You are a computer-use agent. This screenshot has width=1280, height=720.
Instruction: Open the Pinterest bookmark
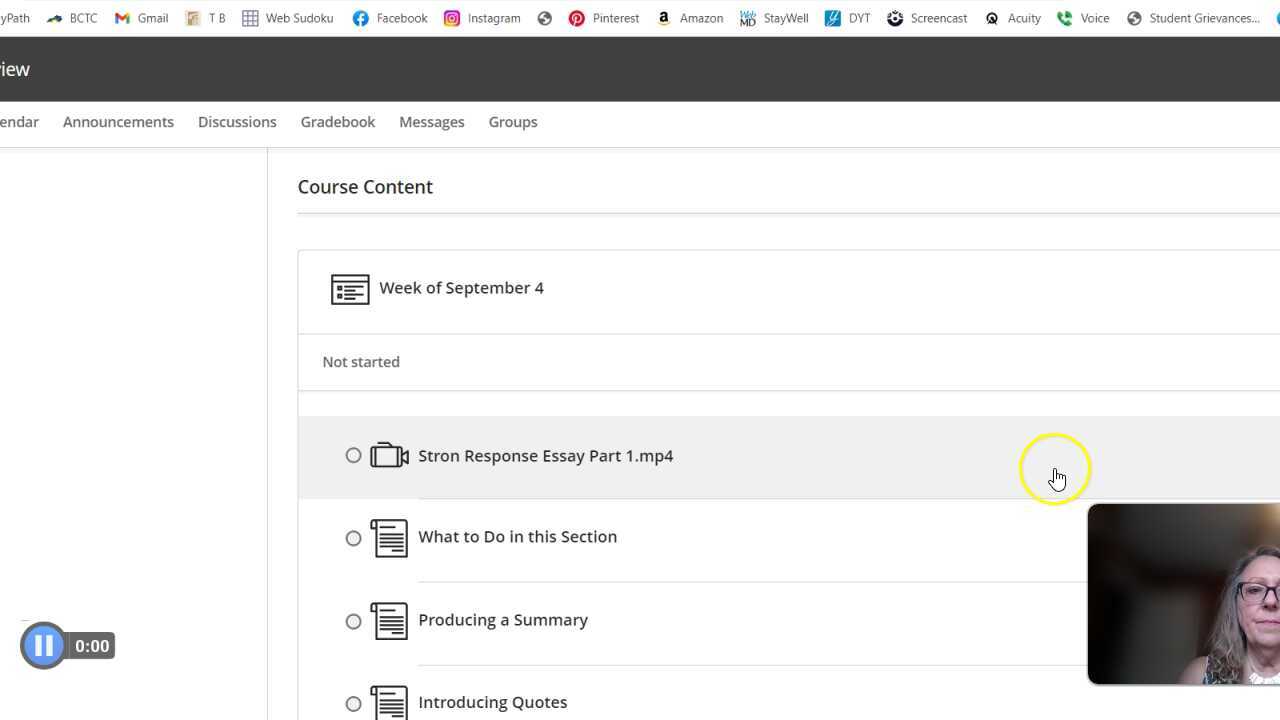(603, 18)
